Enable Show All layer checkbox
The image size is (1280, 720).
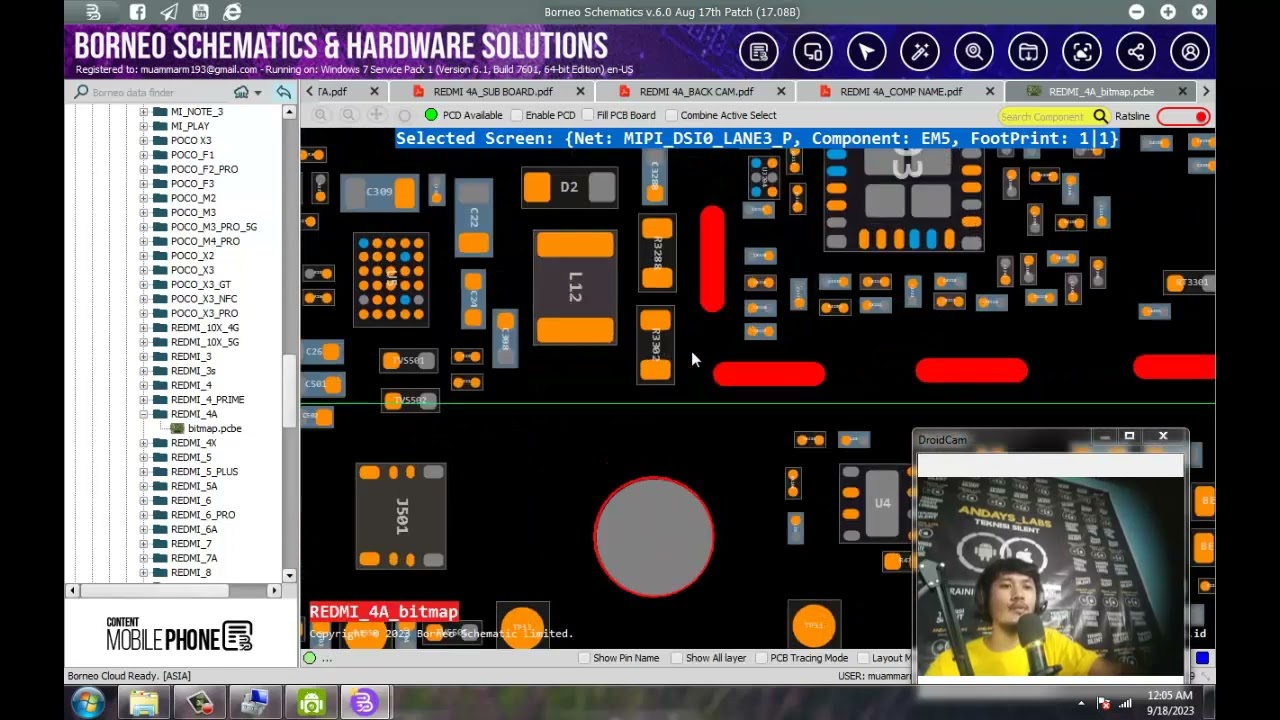pyautogui.click(x=677, y=658)
